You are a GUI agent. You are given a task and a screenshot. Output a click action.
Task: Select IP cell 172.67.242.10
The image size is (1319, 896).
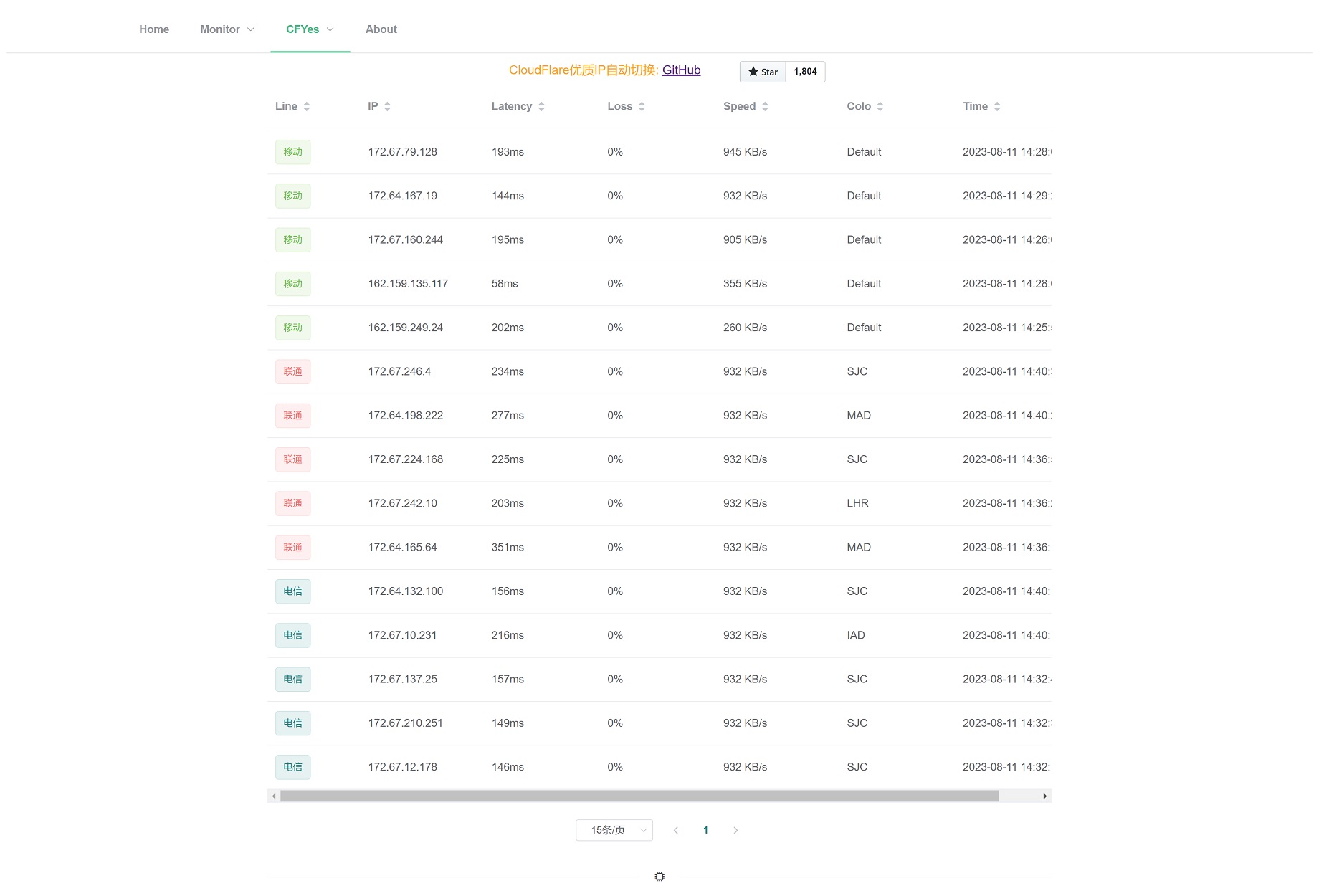tap(403, 503)
